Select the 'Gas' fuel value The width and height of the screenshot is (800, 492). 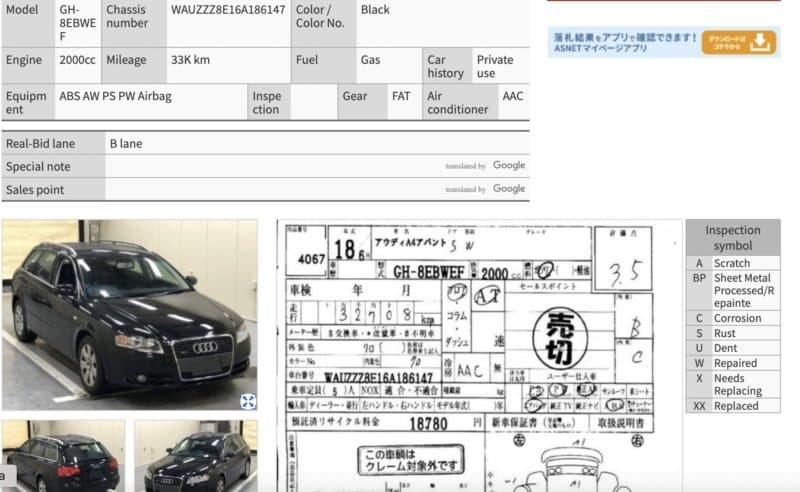pos(370,60)
